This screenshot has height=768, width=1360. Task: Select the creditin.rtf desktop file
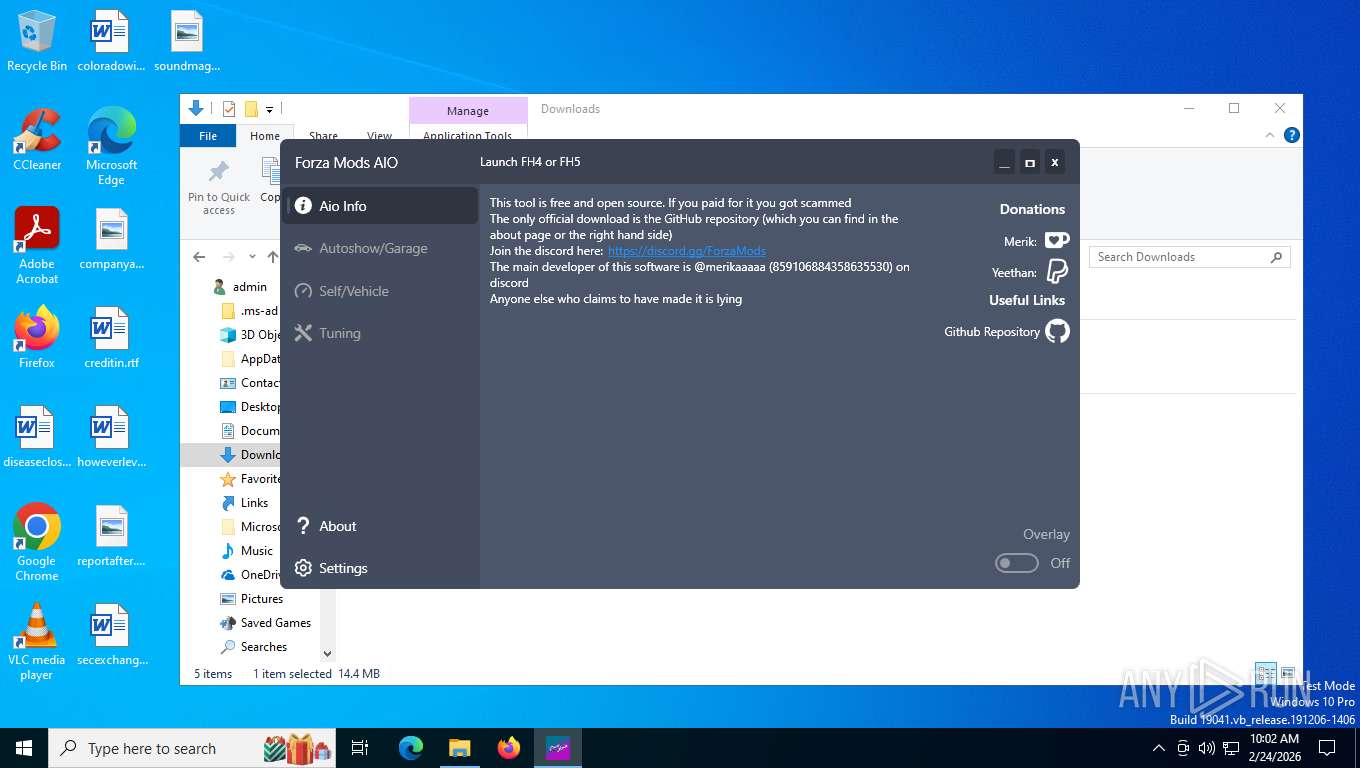[111, 338]
